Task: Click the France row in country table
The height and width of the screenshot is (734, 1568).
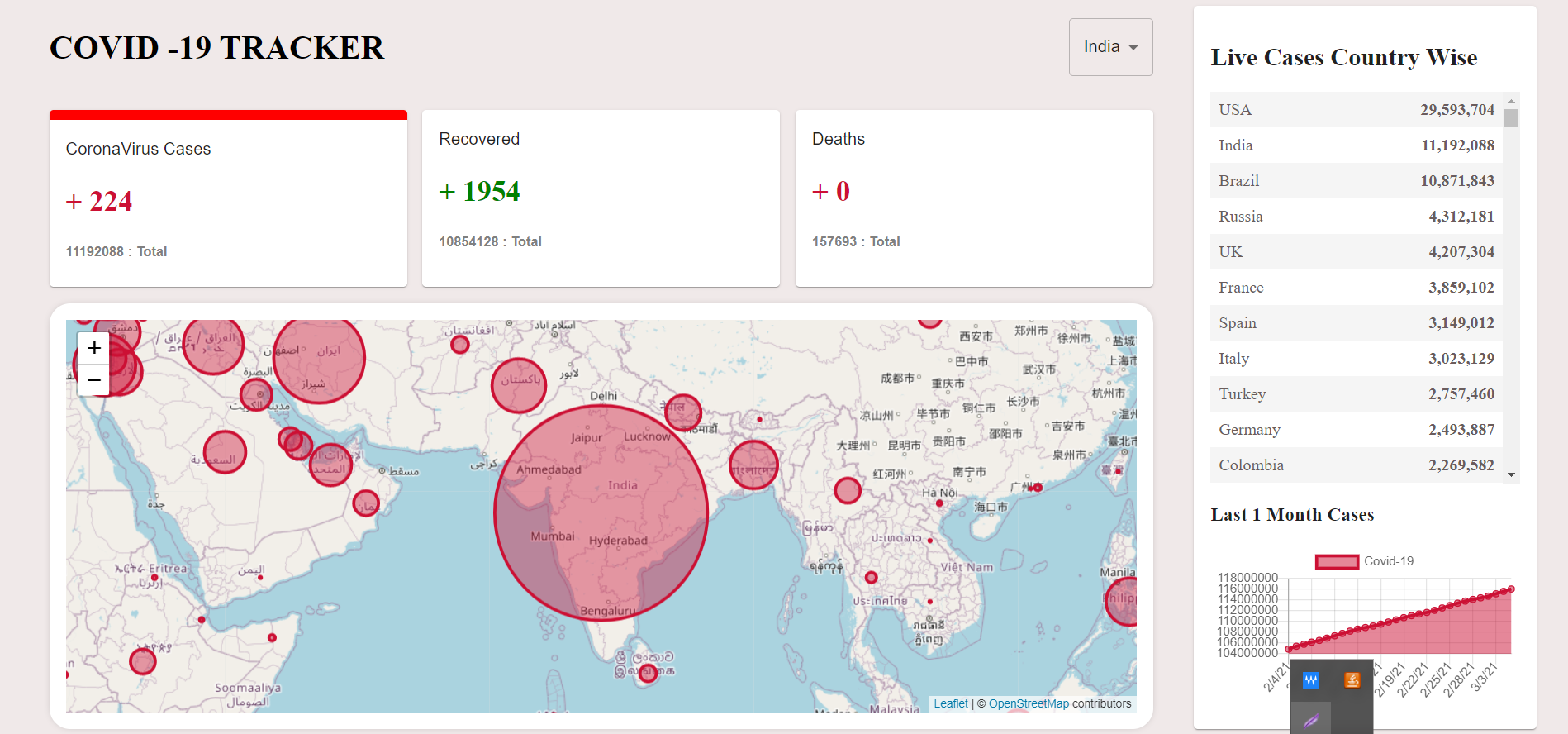Action: [x=1357, y=288]
